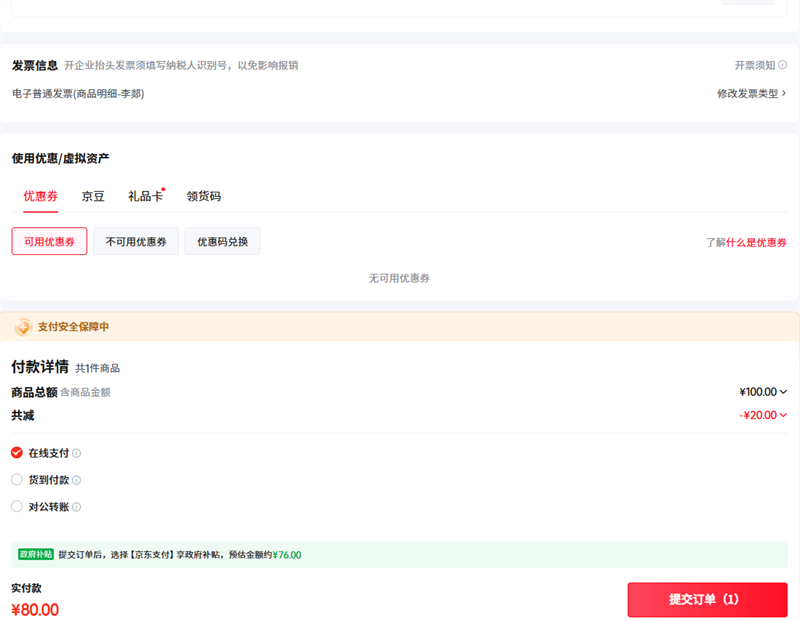Viewport: 800px width, 621px height.
Task: Open the 开票须知 link
Action: 755,65
